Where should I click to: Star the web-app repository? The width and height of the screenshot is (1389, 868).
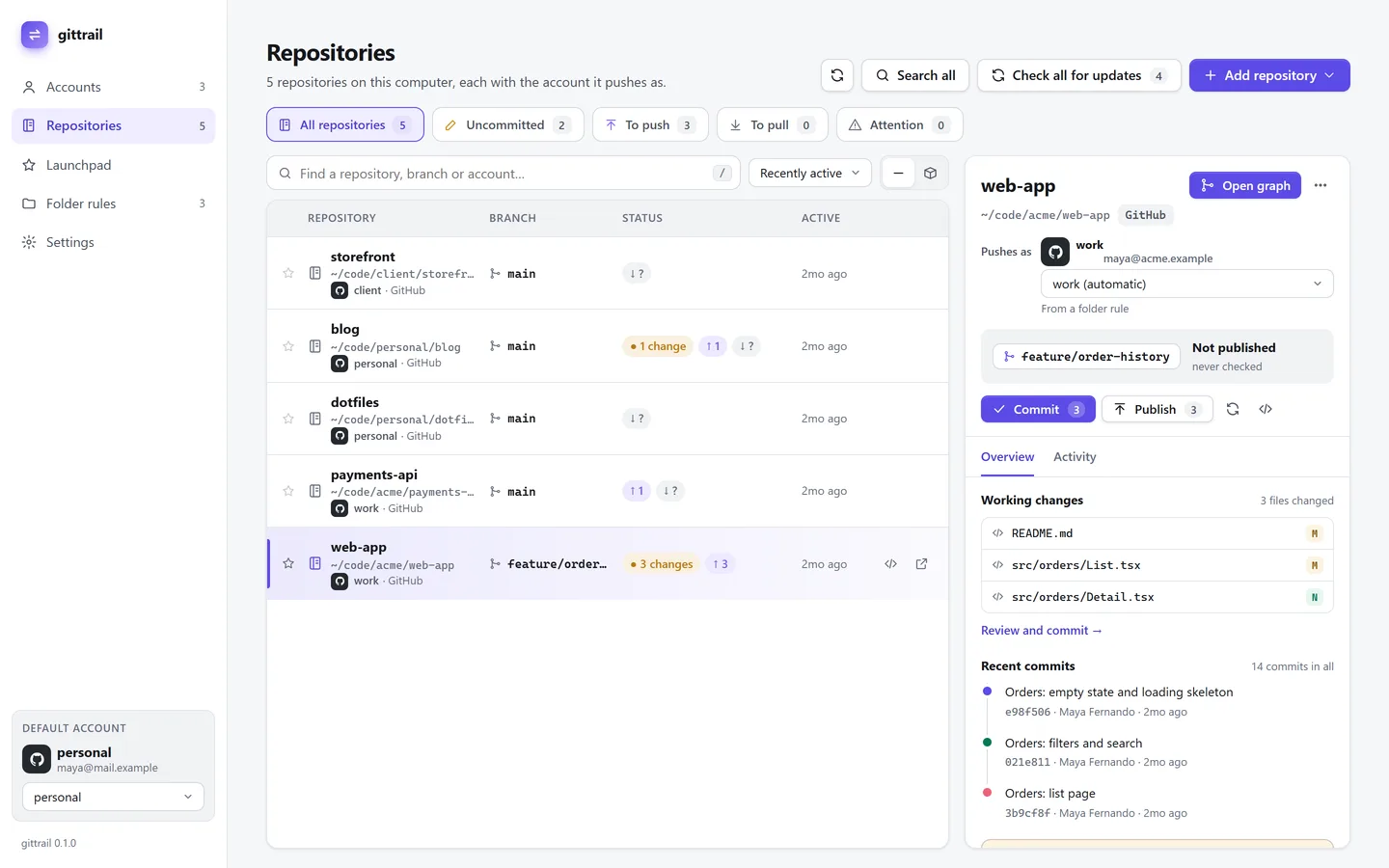288,563
